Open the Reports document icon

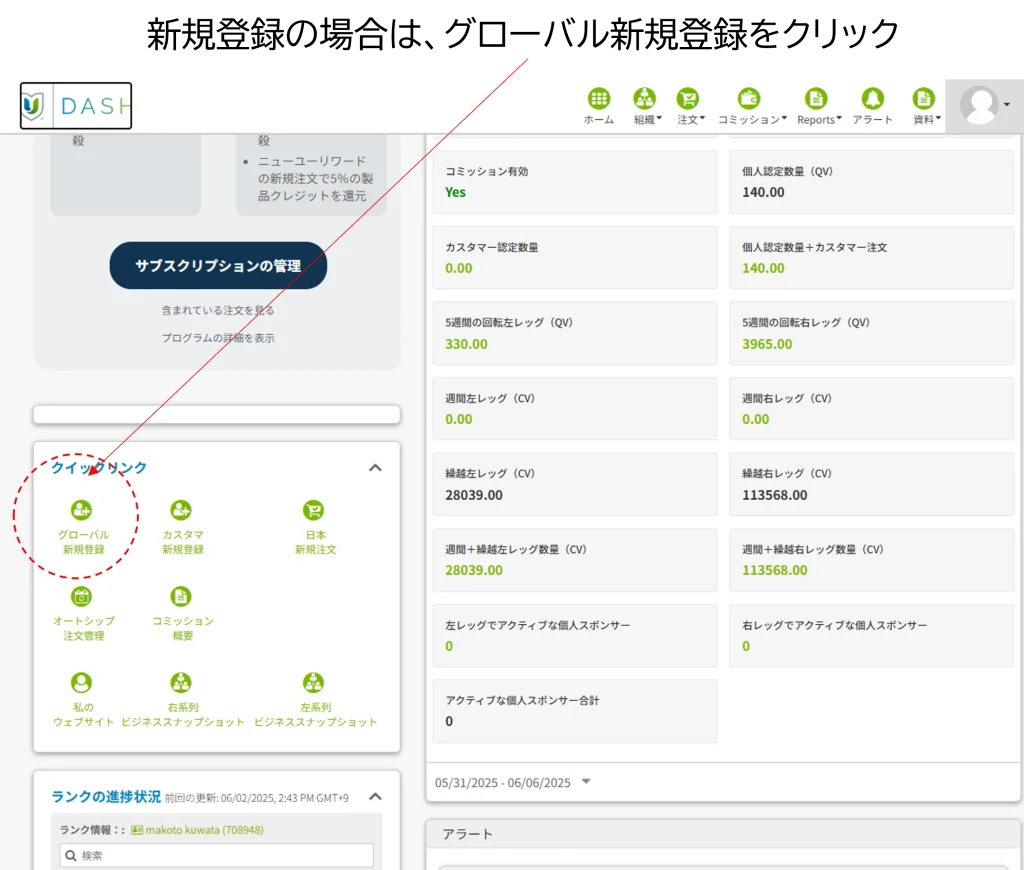(x=816, y=99)
